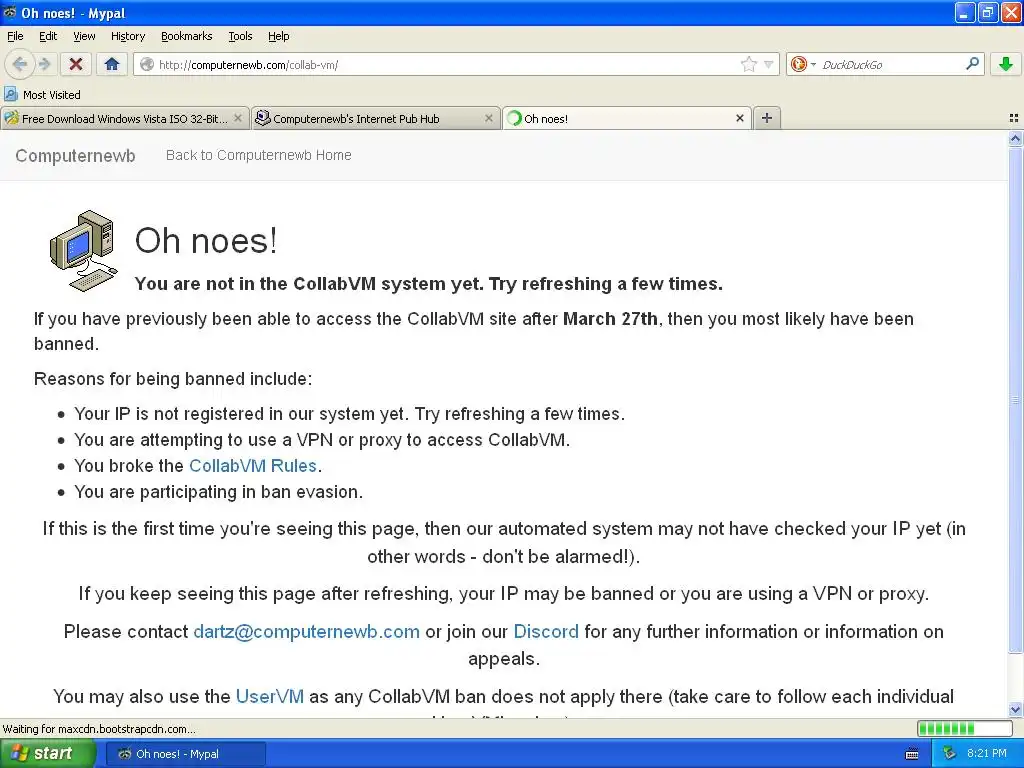The height and width of the screenshot is (768, 1024).
Task: Open a new tab with plus button
Action: click(x=767, y=118)
